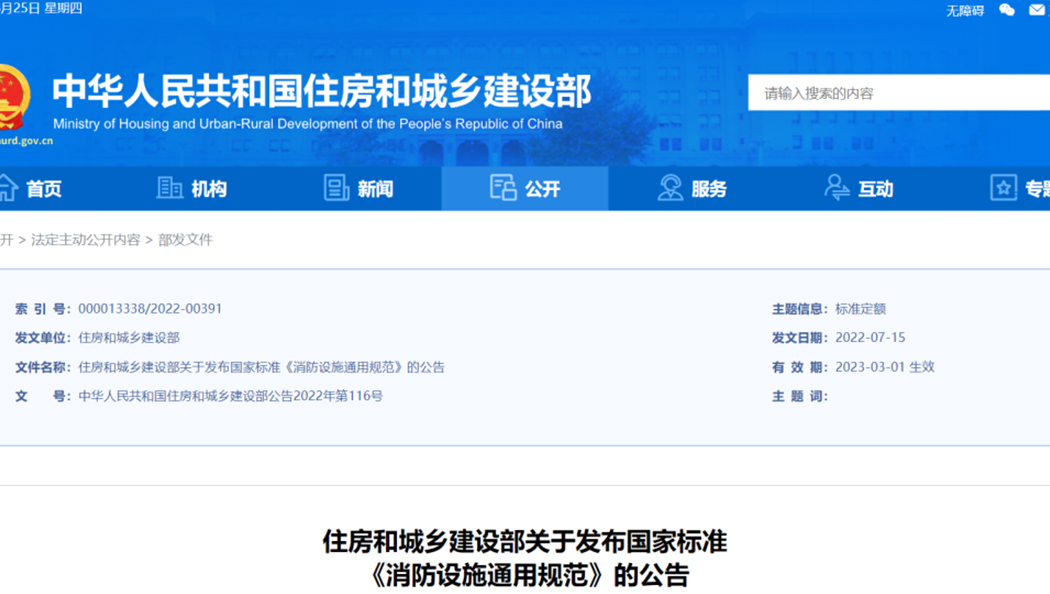Click the 主题词 field label
The image size is (1050, 594).
tap(800, 396)
